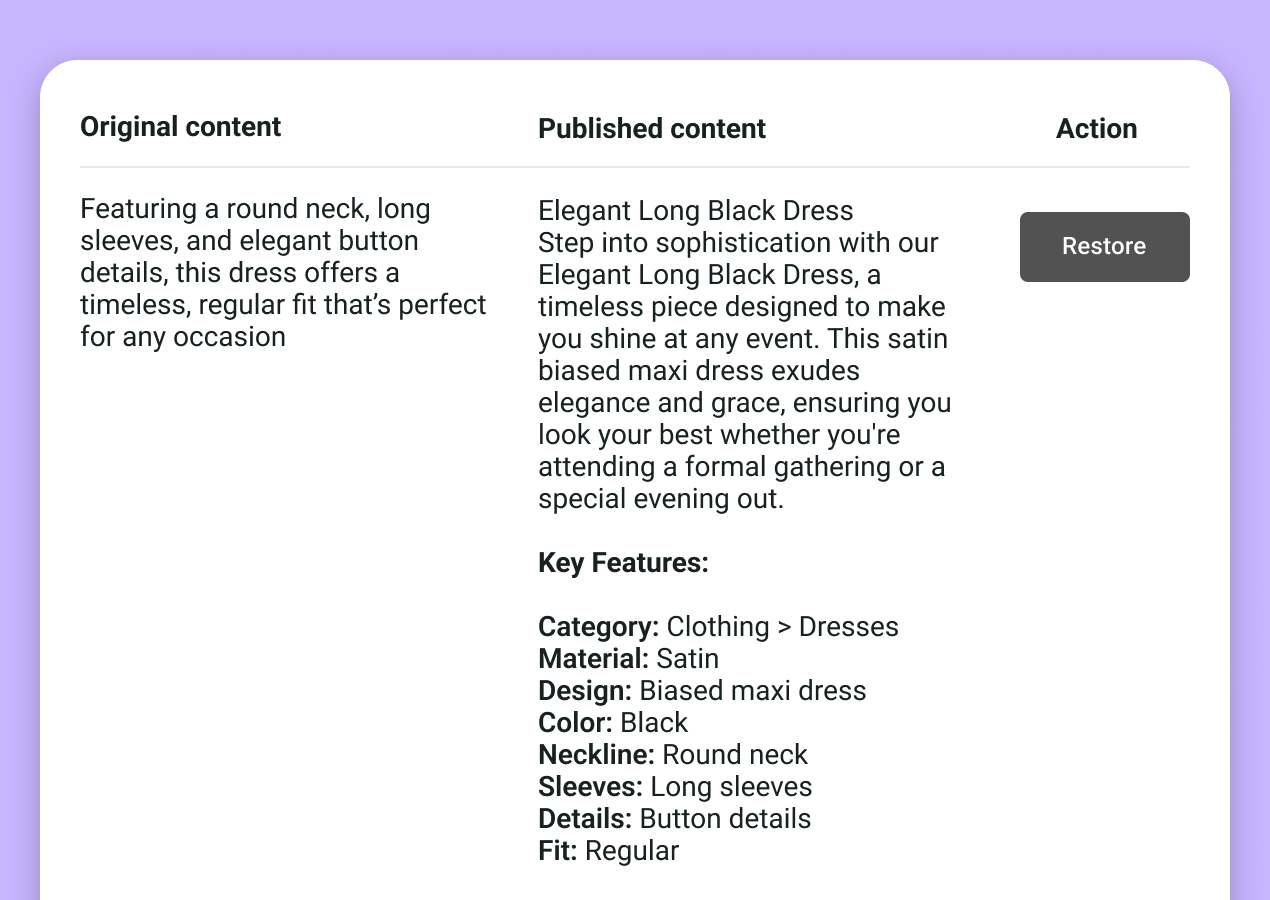Click the paragraph starting 'Step into sophistication'
Image resolution: width=1270 pixels, height=900 pixels.
click(744, 371)
